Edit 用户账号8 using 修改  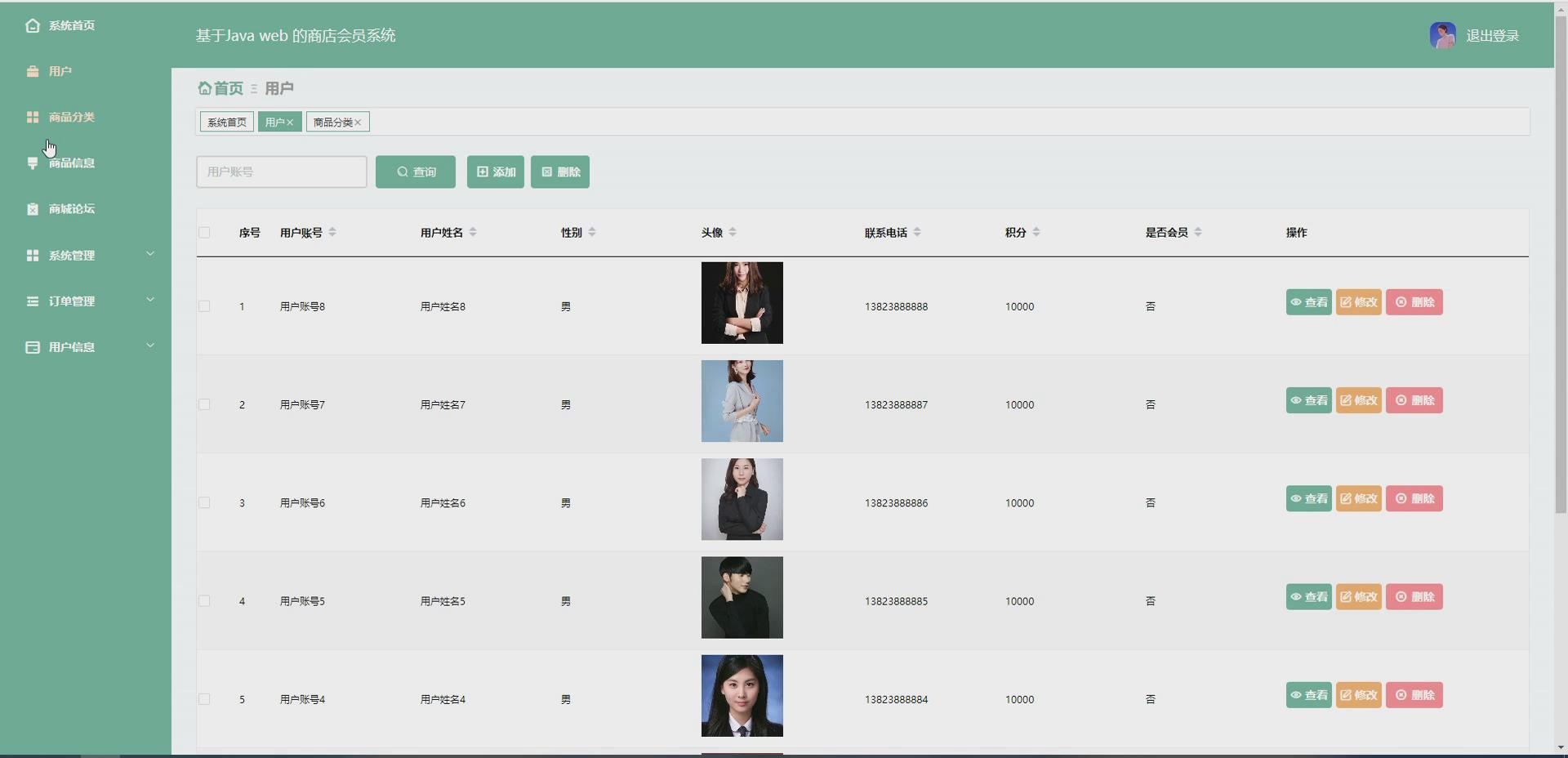click(x=1359, y=302)
